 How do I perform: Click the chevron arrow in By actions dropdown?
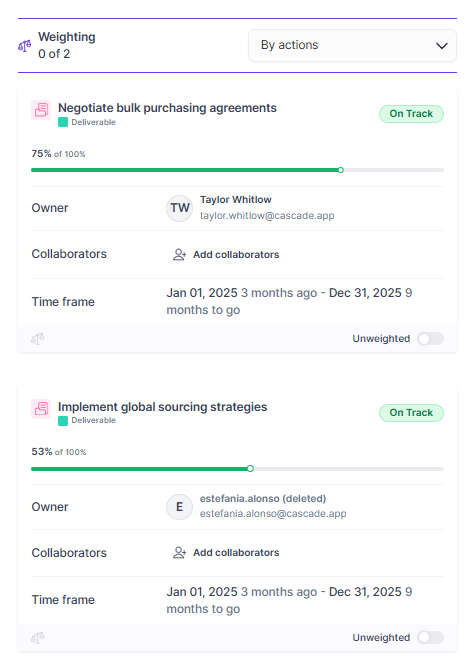[x=442, y=45]
